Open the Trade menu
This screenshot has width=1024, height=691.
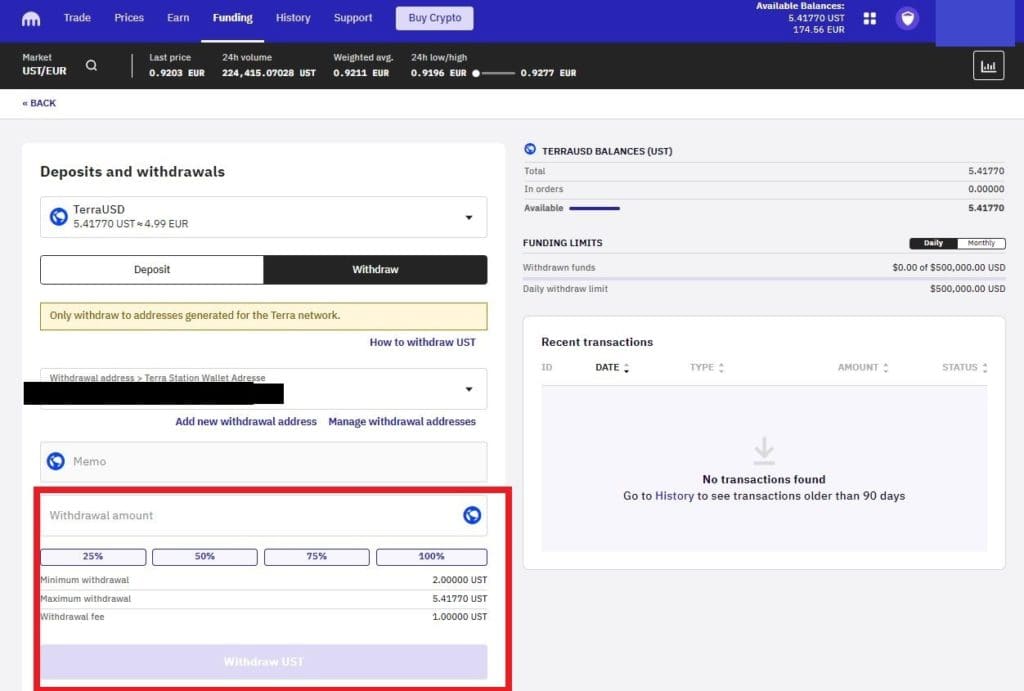pyautogui.click(x=77, y=18)
